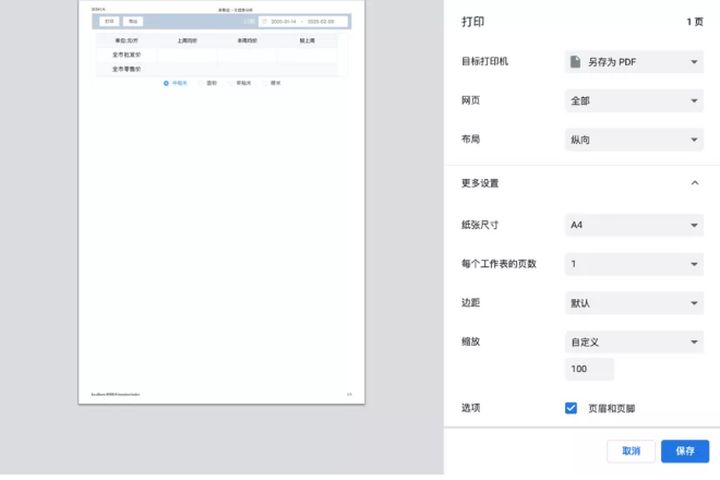Click the 1 页 page count text

click(694, 22)
